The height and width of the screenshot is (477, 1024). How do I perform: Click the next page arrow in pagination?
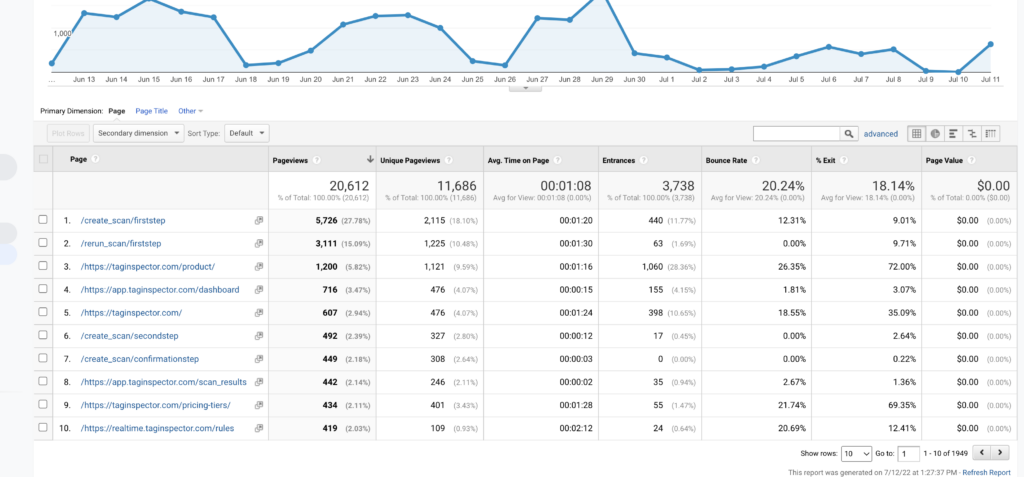(1001, 453)
